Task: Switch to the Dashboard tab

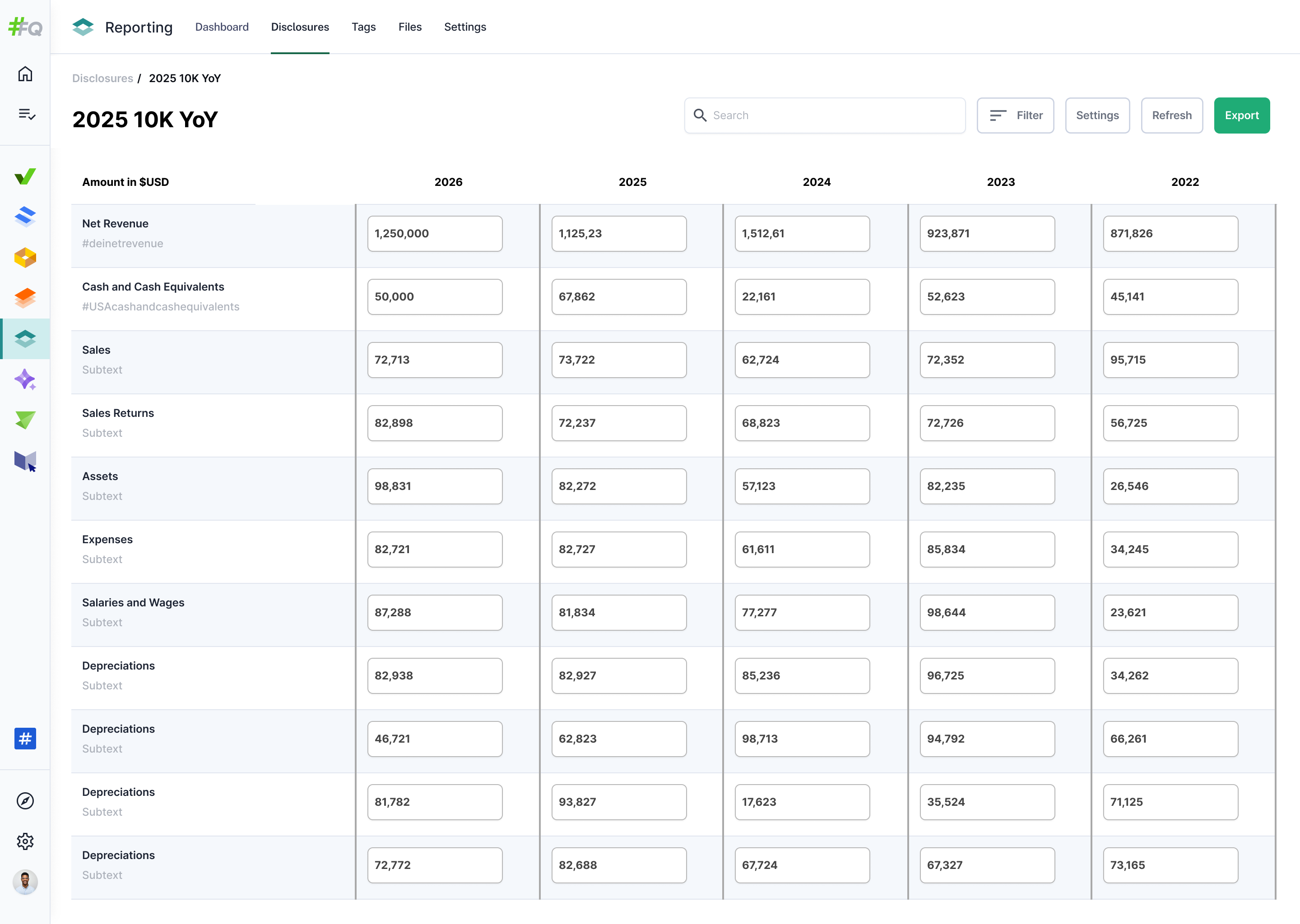Action: tap(222, 27)
